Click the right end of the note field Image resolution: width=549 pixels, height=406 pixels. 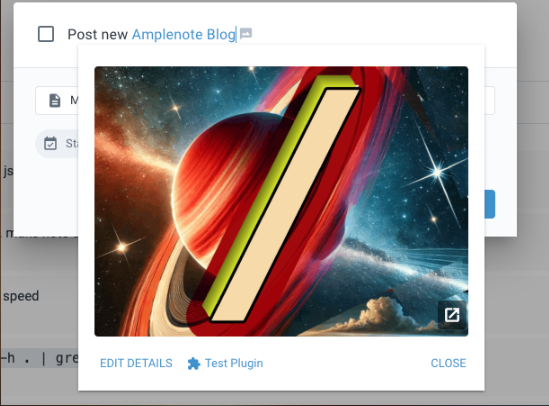489,100
